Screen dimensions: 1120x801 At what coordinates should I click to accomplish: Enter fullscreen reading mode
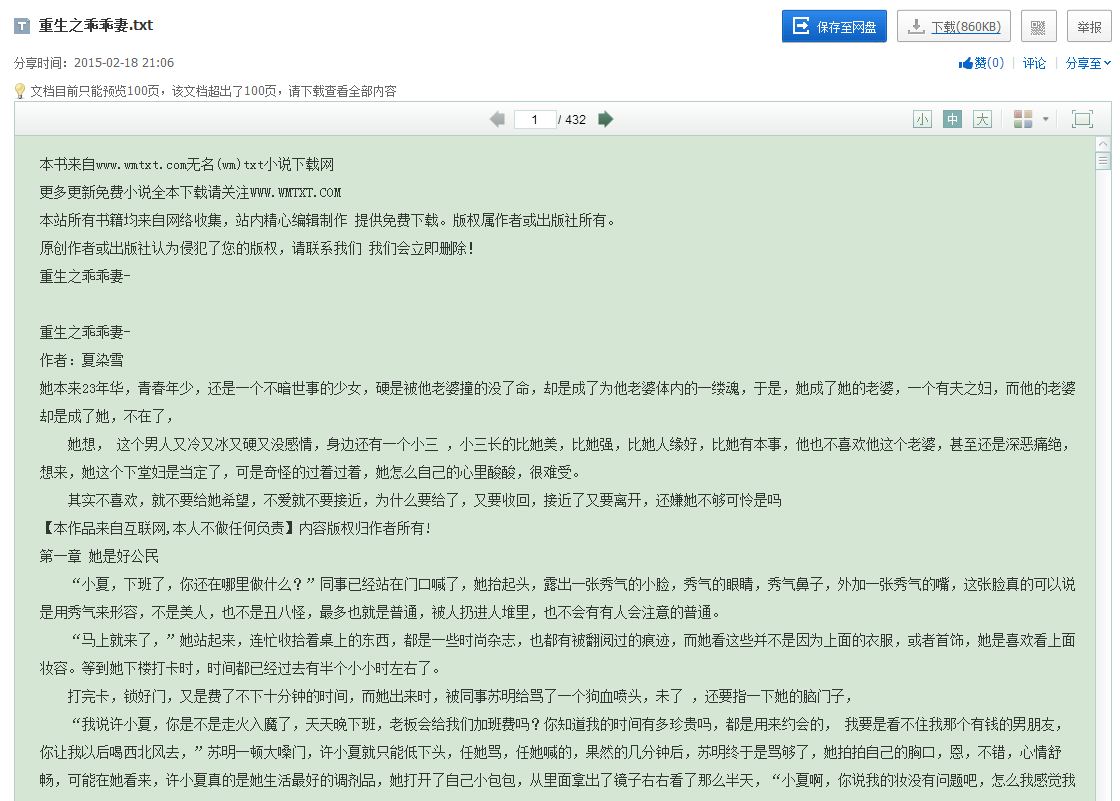click(x=1082, y=119)
